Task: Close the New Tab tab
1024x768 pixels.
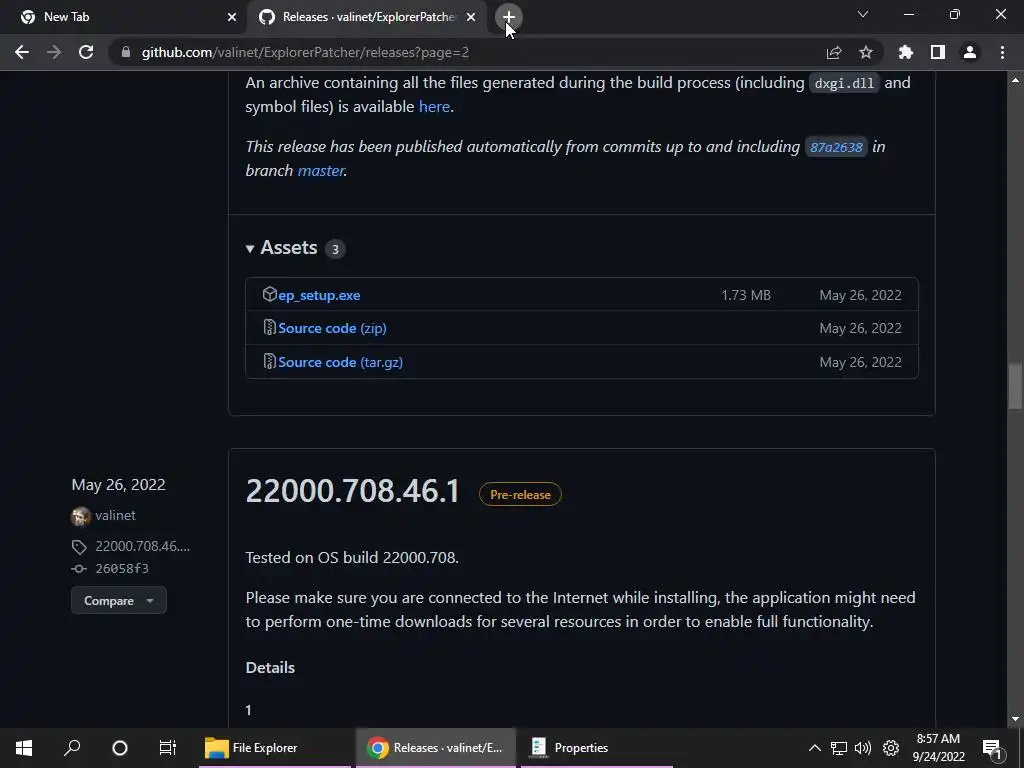Action: tap(232, 17)
